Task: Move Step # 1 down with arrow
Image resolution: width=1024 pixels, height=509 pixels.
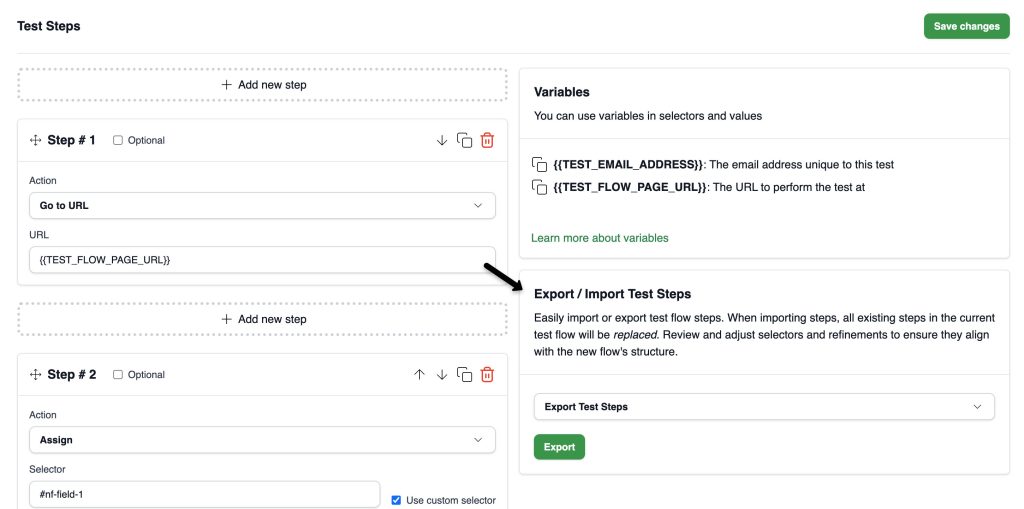Action: point(442,140)
